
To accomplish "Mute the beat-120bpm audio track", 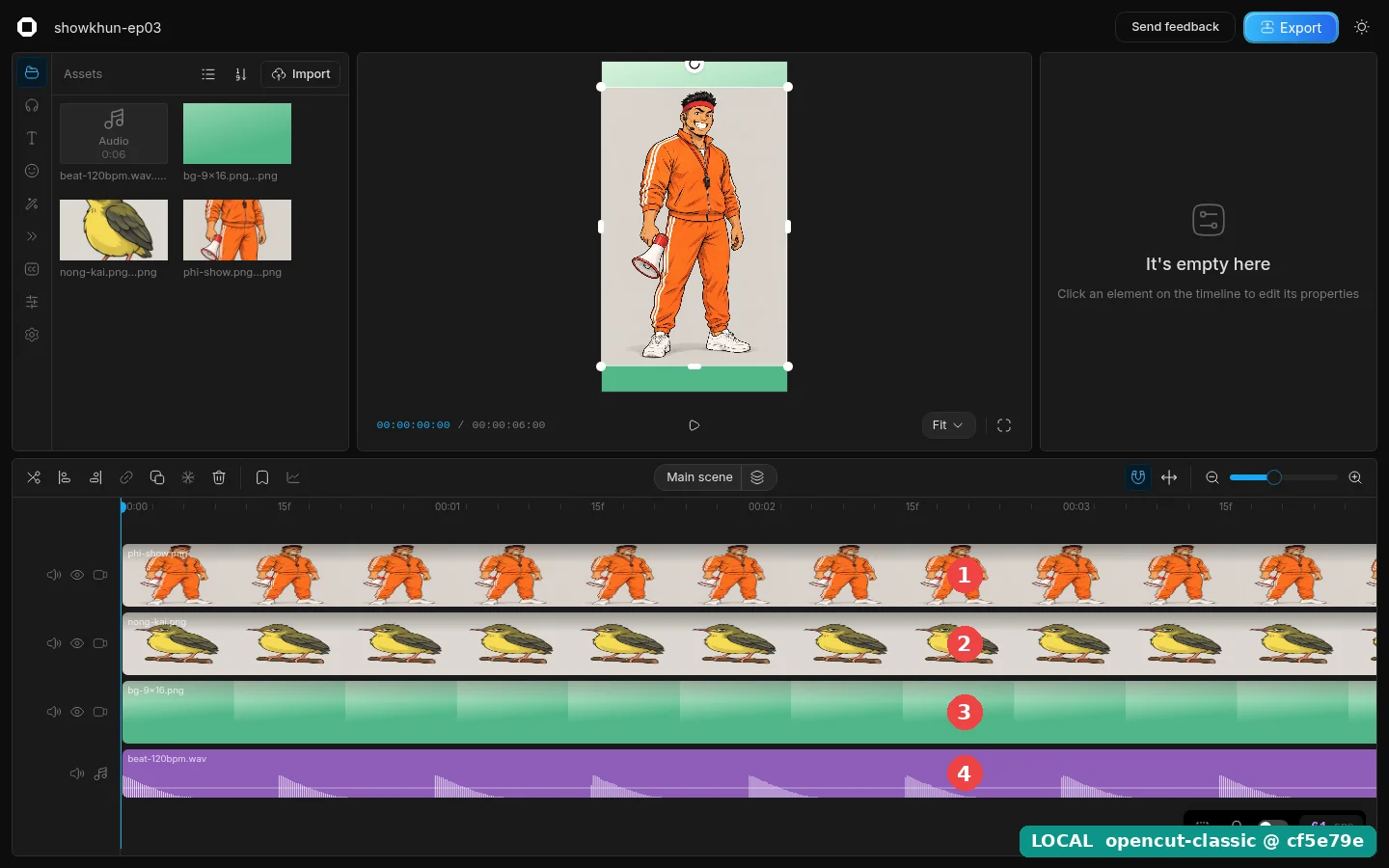I will tap(77, 773).
